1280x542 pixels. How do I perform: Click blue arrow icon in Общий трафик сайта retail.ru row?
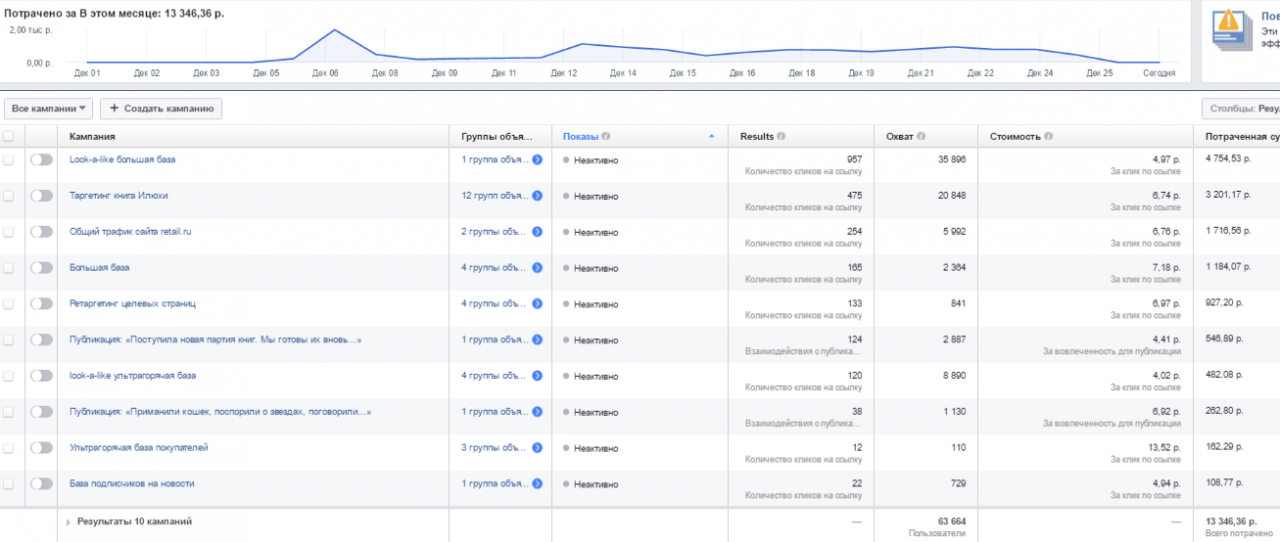[x=537, y=231]
